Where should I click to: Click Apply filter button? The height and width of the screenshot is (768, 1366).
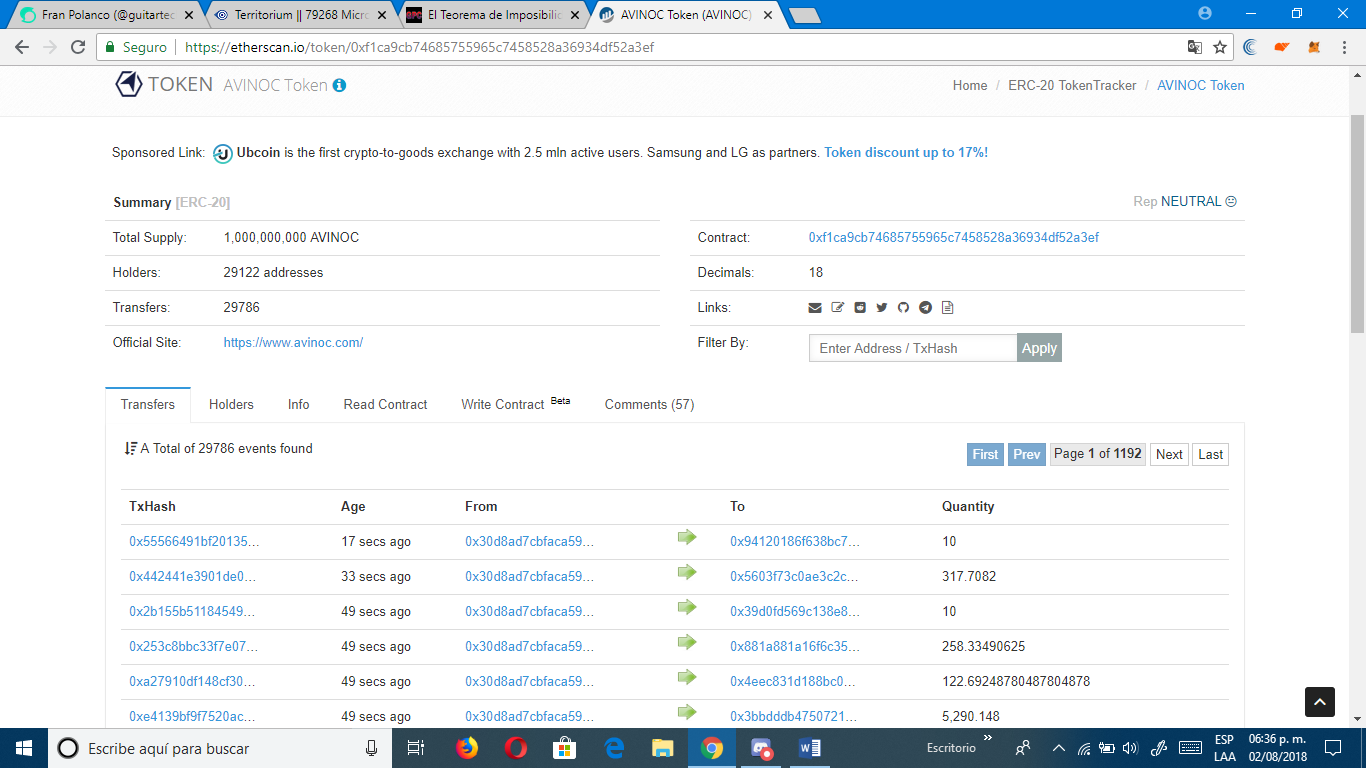pos(1039,348)
